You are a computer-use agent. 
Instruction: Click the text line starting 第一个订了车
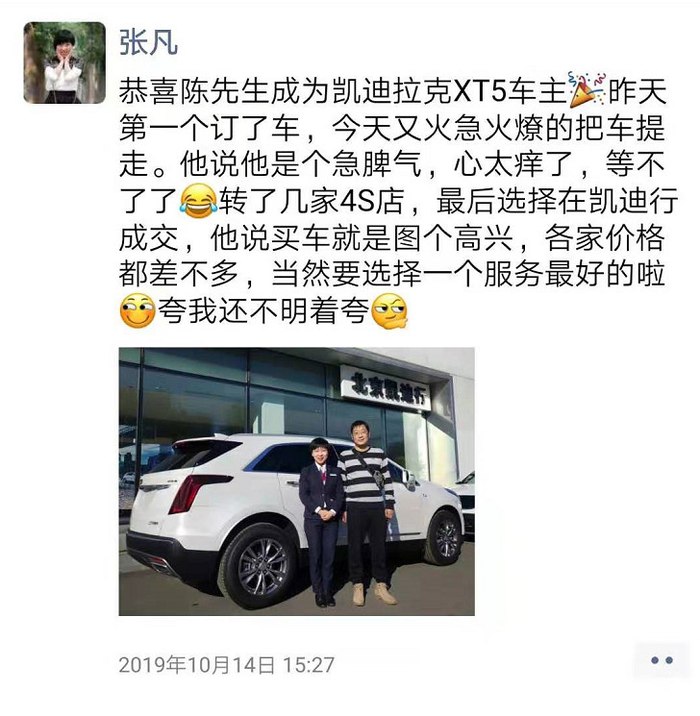point(392,128)
